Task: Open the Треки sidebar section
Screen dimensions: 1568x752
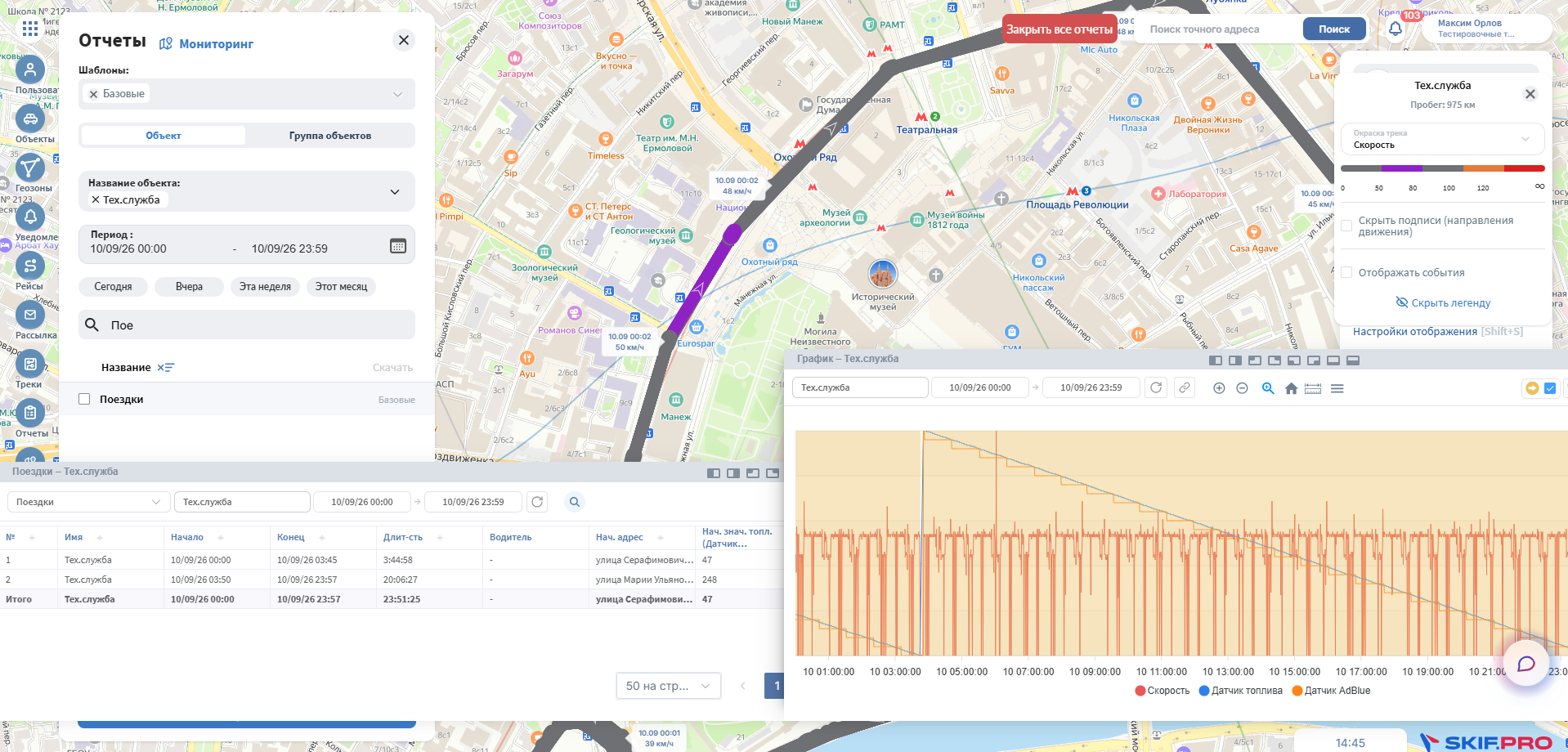Action: click(30, 365)
